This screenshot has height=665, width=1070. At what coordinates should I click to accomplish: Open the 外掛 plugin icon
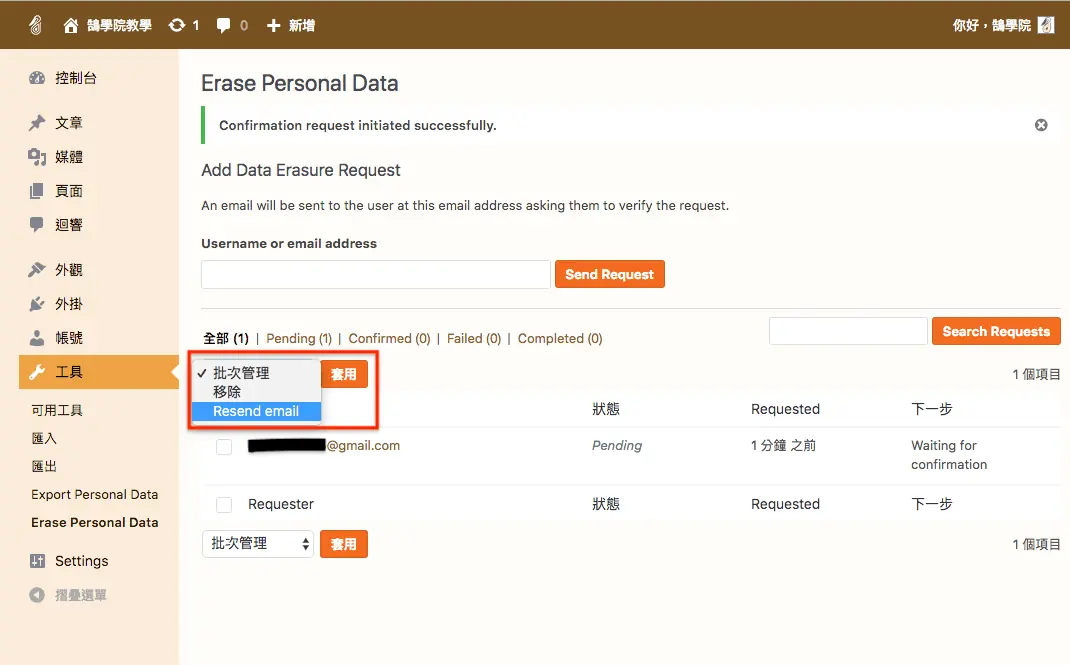tap(37, 304)
